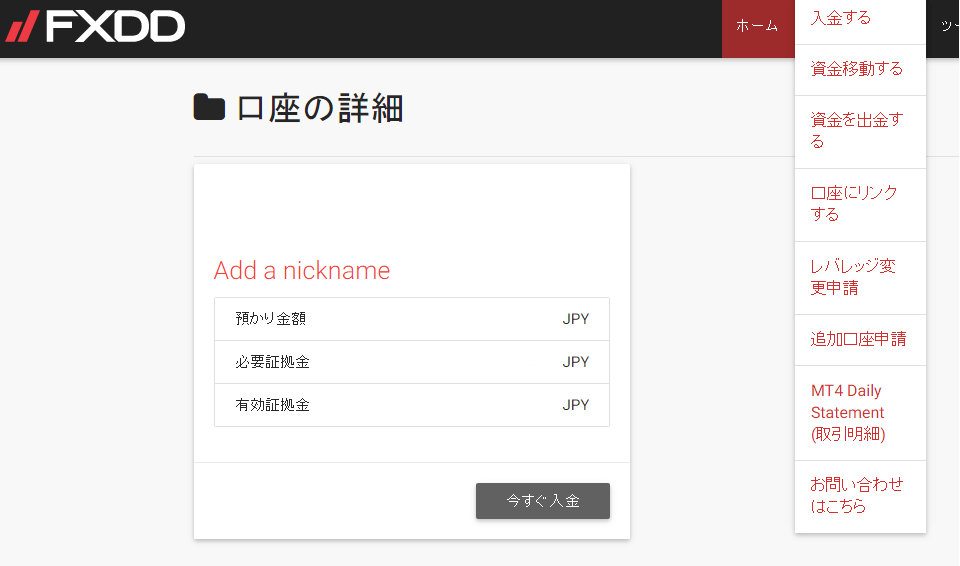
Task: Click the 有効証拠金 row label
Action: tap(272, 405)
